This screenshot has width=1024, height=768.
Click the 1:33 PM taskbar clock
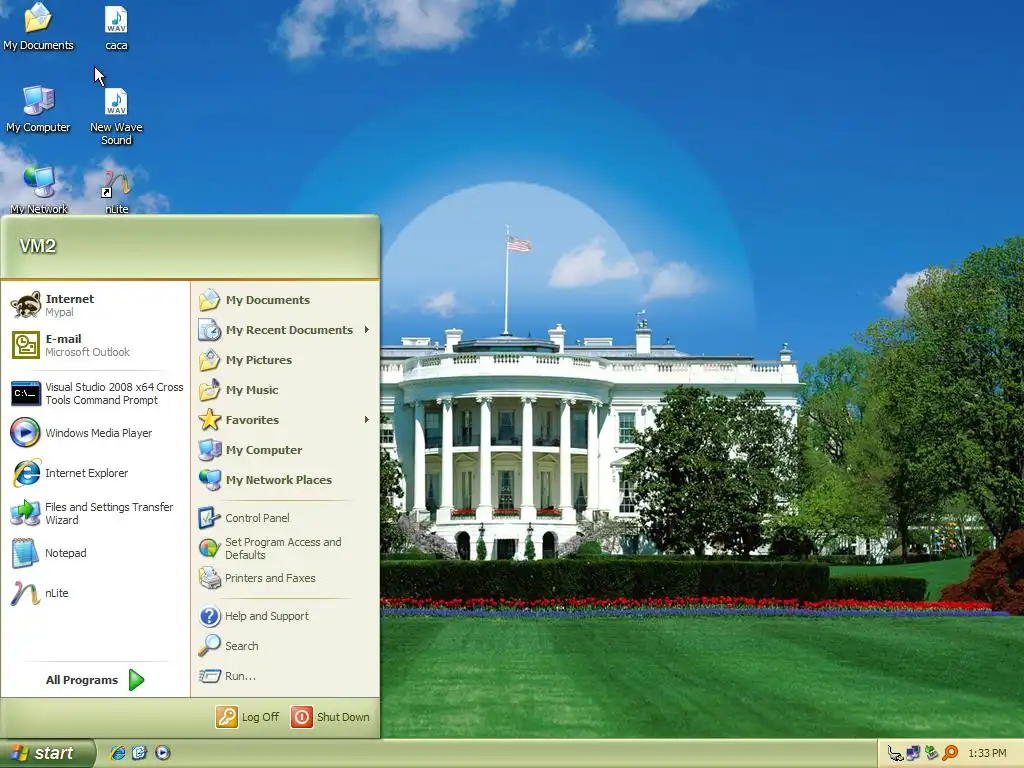(987, 754)
